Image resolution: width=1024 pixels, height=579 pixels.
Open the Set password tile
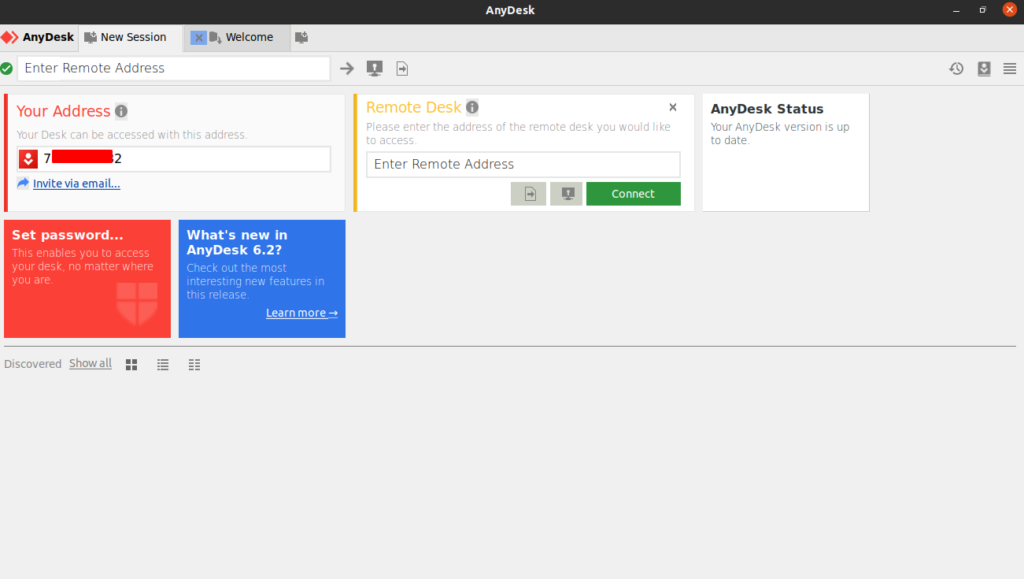click(x=88, y=279)
